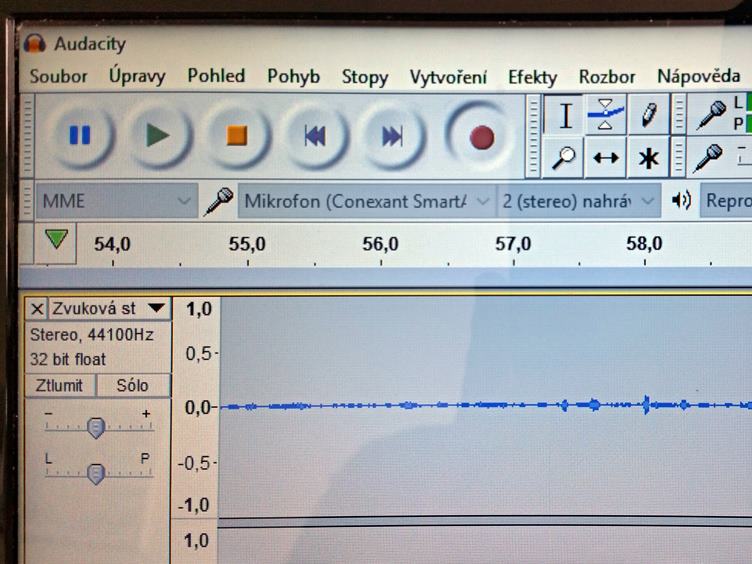Start recording with the red Record button

click(481, 138)
